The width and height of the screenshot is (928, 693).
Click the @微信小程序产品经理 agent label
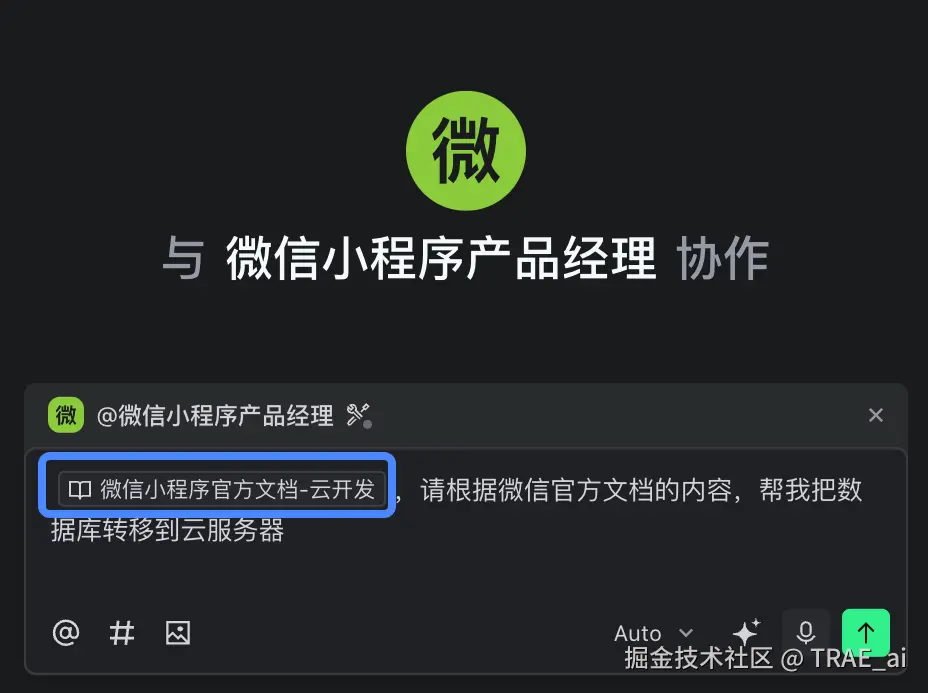coord(215,415)
